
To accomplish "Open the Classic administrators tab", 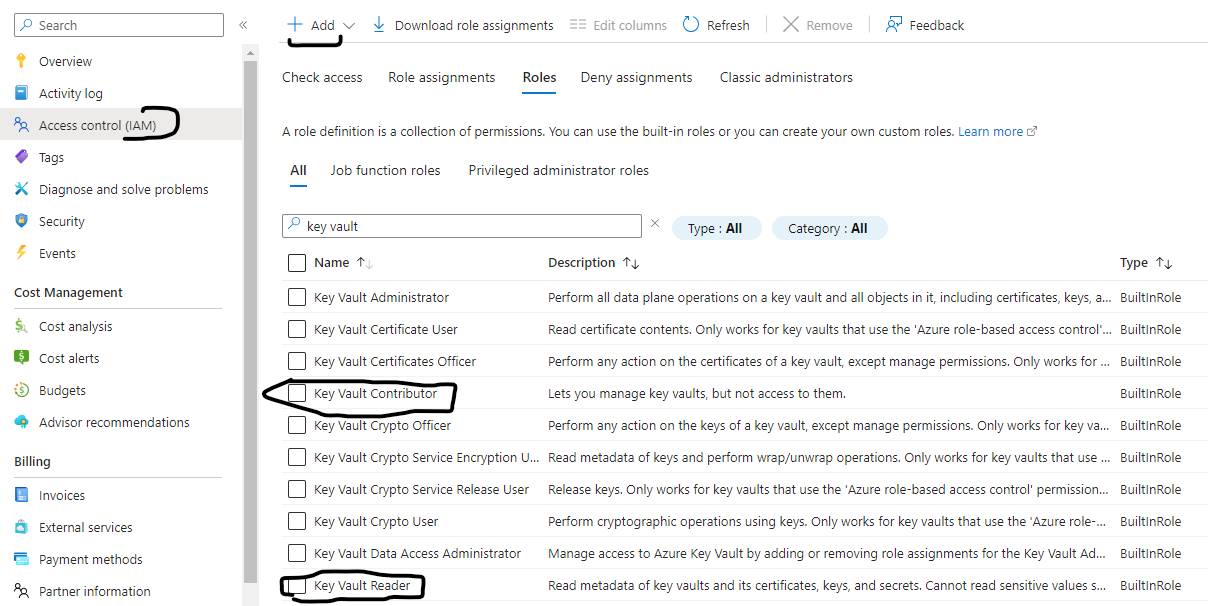I will [786, 77].
